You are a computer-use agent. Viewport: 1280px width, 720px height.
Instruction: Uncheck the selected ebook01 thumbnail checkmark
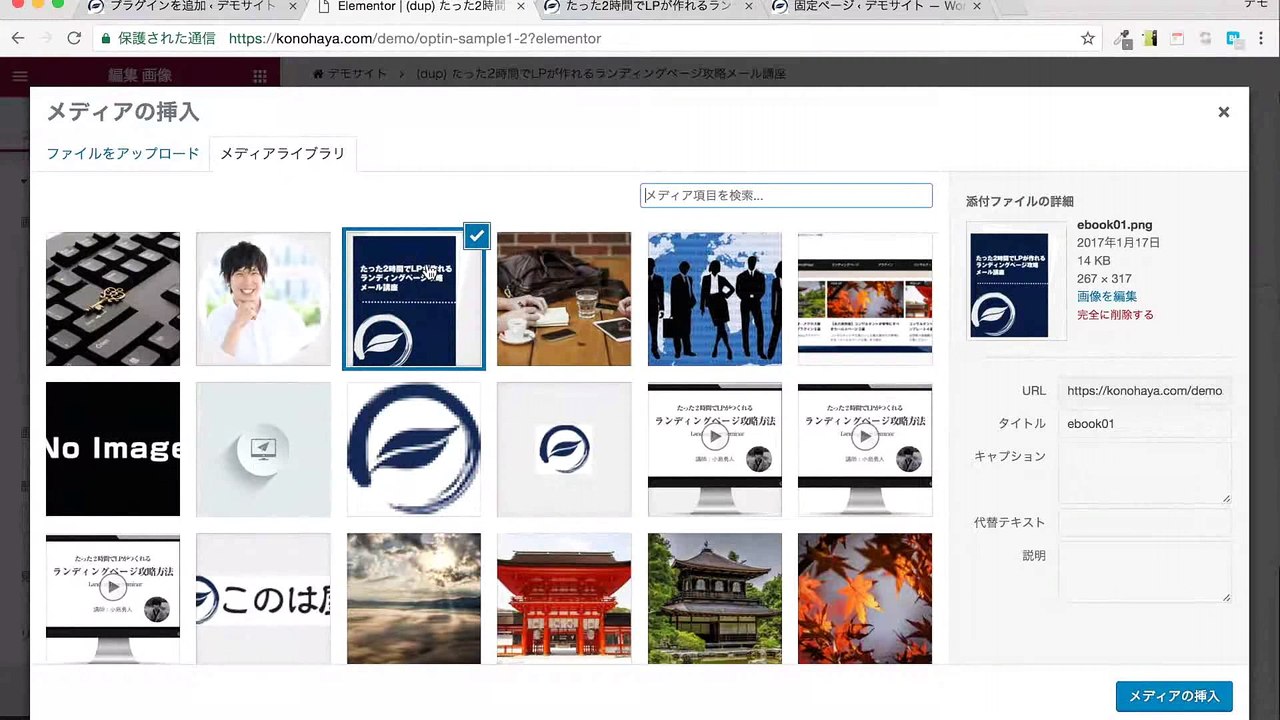[x=477, y=236]
